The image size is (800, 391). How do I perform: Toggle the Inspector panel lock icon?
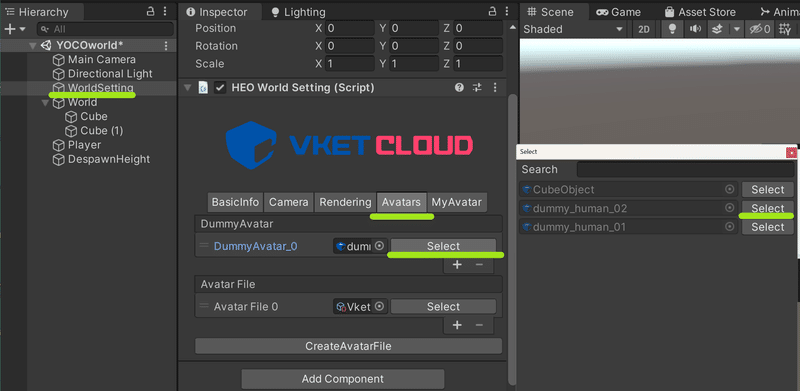click(492, 11)
